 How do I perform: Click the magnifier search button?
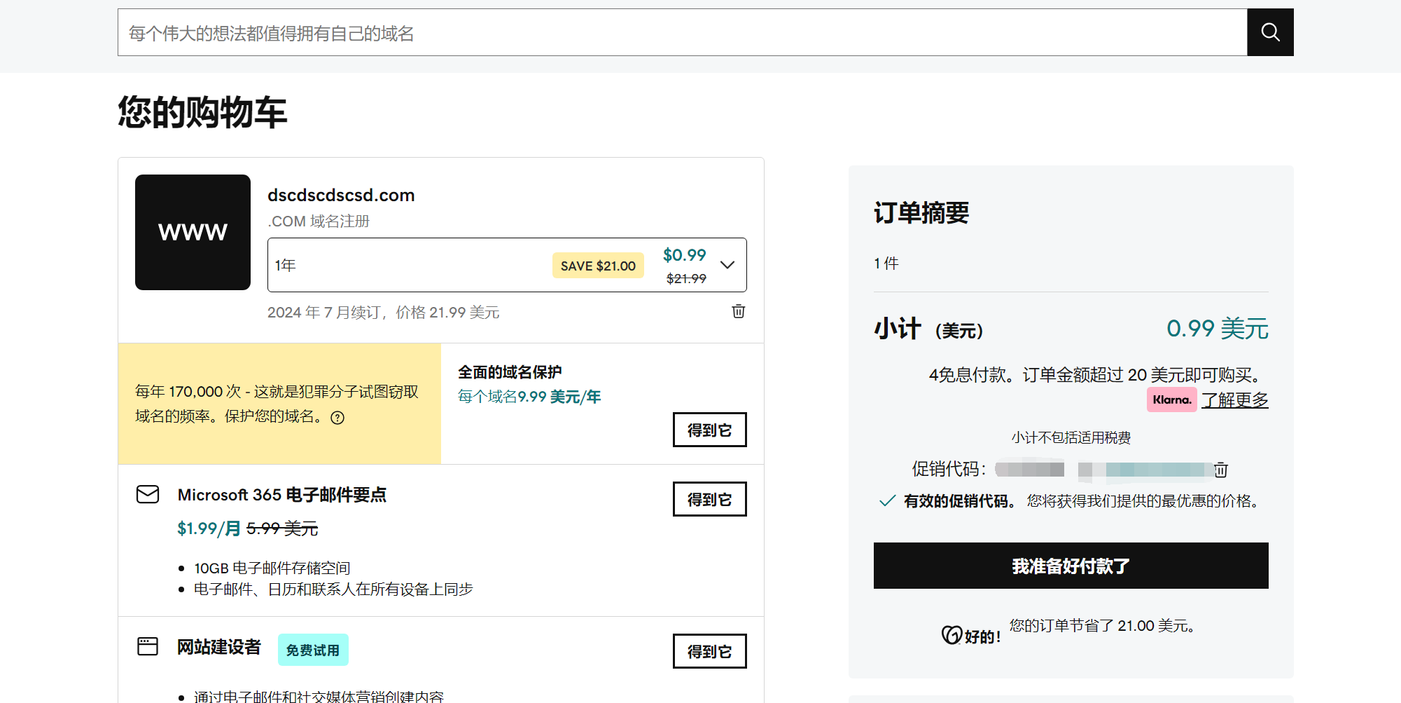pos(1270,32)
